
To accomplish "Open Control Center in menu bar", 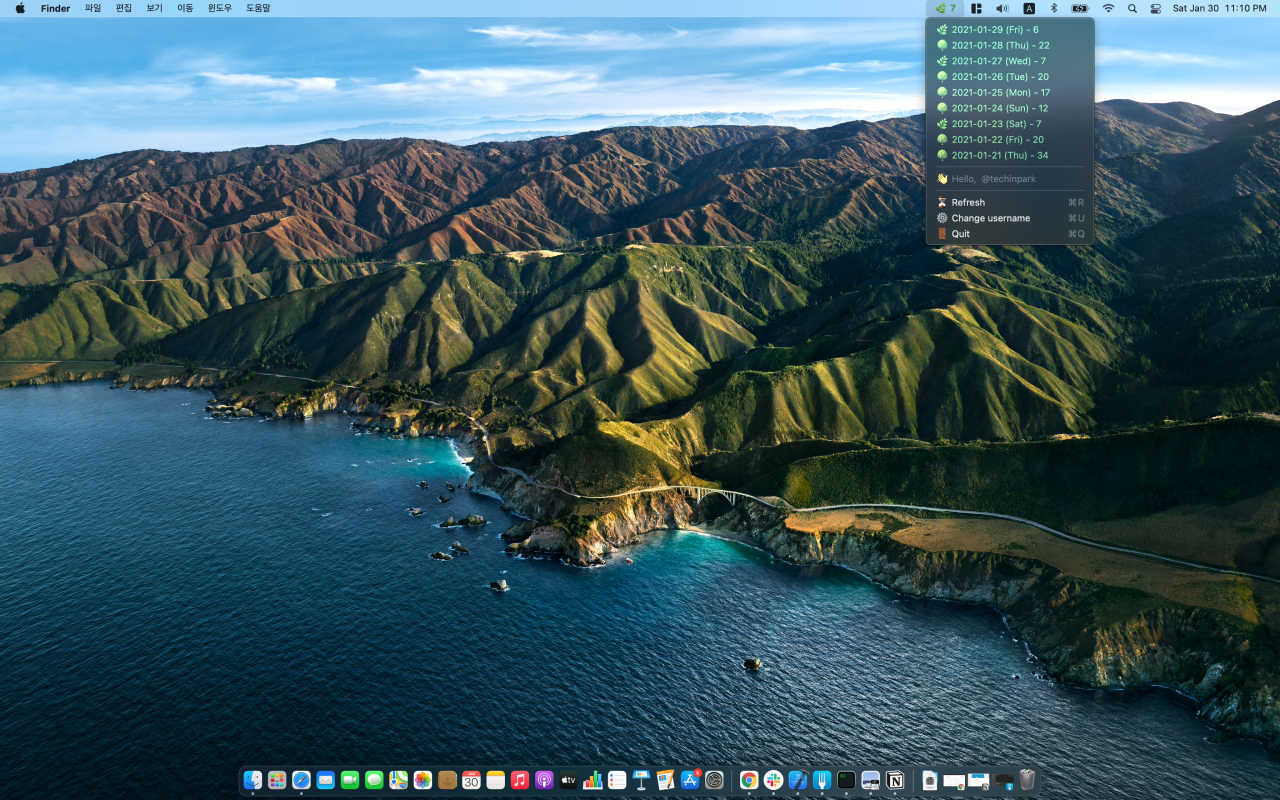I will 1156,8.
